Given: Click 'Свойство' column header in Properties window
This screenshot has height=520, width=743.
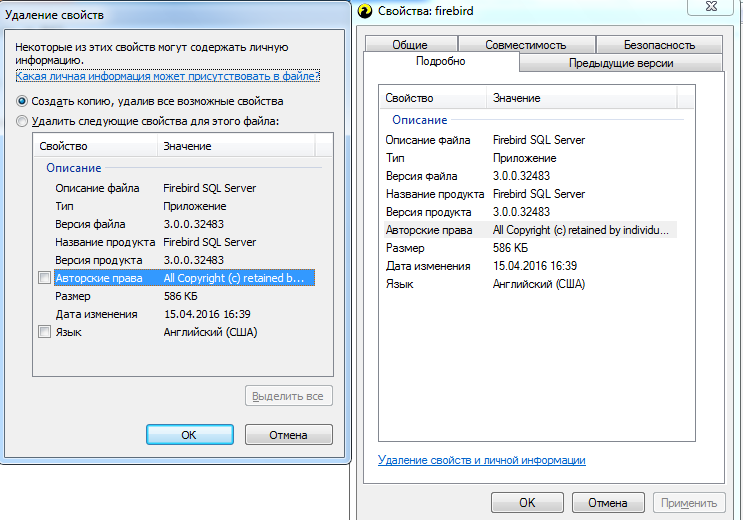Looking at the screenshot, I should point(433,98).
